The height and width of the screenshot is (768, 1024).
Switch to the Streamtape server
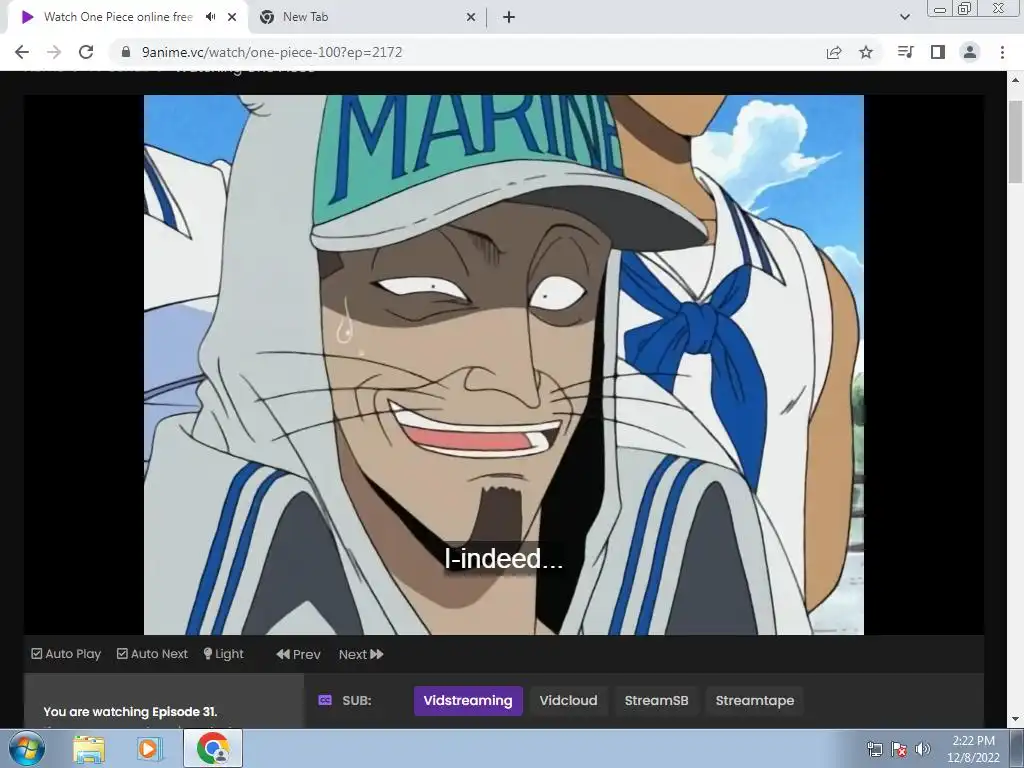pos(755,701)
